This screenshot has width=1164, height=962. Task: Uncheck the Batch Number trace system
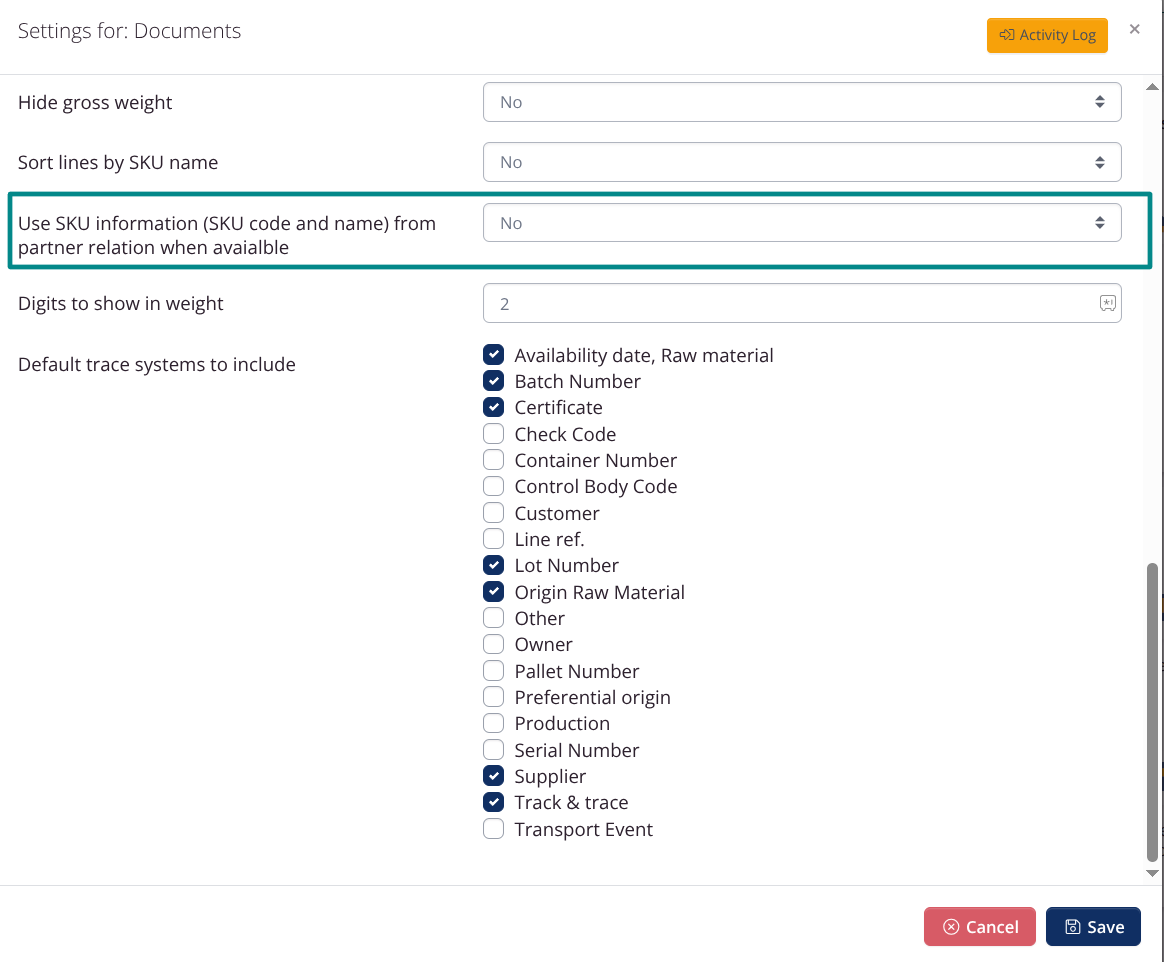[493, 380]
